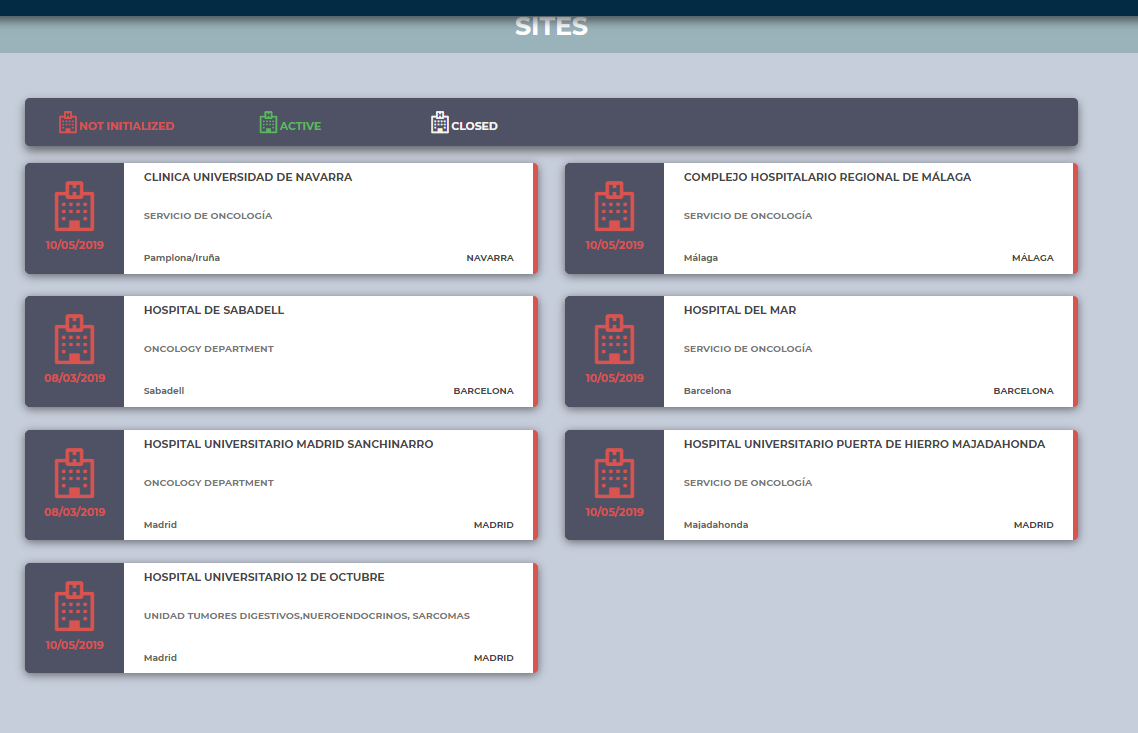Click date 10/05/2019 on Málaga card

(615, 245)
